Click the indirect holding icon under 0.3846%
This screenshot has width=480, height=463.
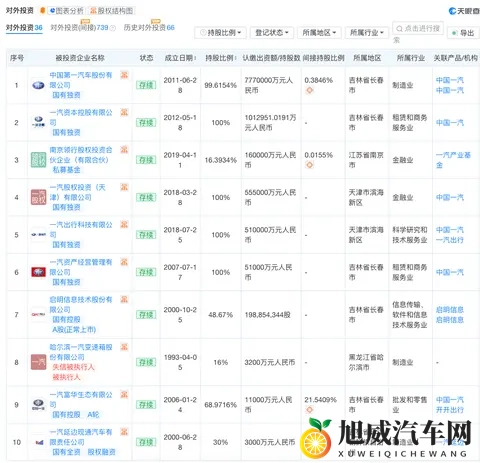pyautogui.click(x=310, y=90)
